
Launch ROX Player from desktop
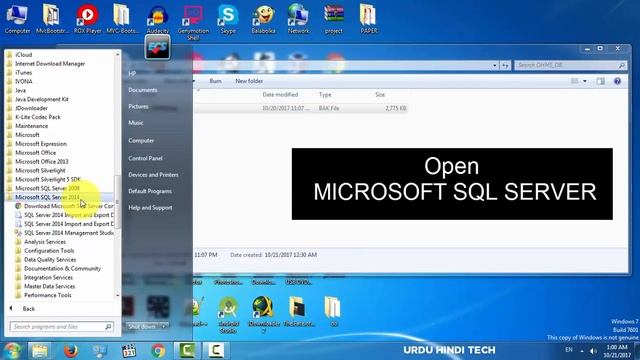[x=87, y=19]
